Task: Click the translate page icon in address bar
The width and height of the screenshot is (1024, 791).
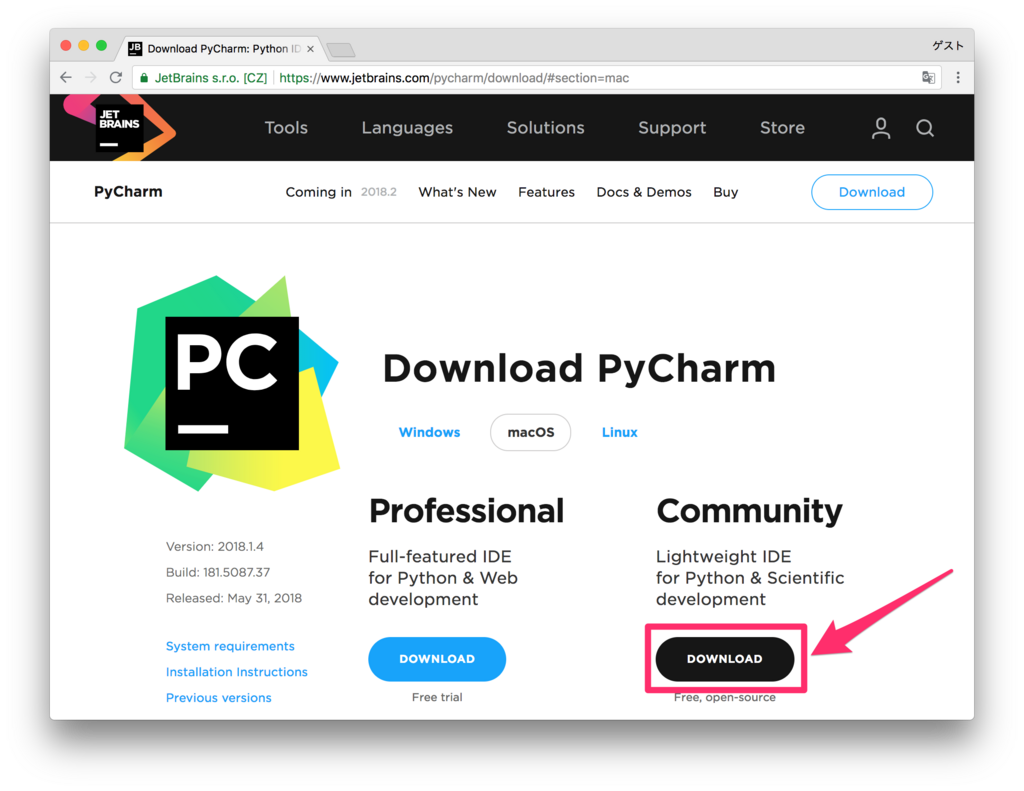Action: [928, 78]
